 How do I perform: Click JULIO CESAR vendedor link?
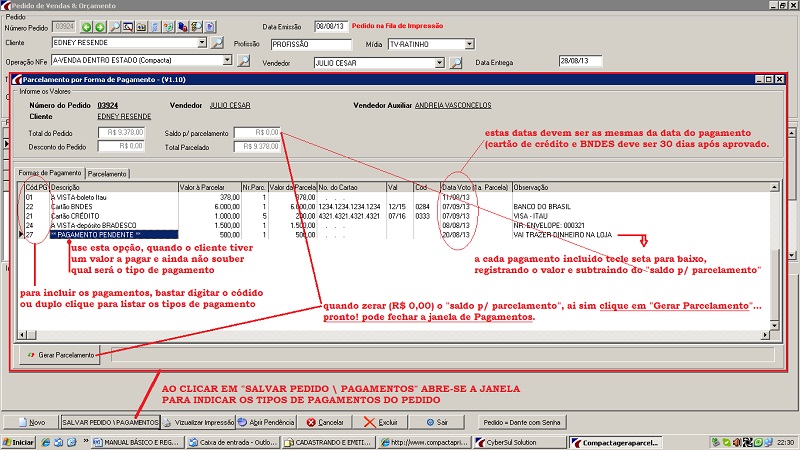(230, 105)
